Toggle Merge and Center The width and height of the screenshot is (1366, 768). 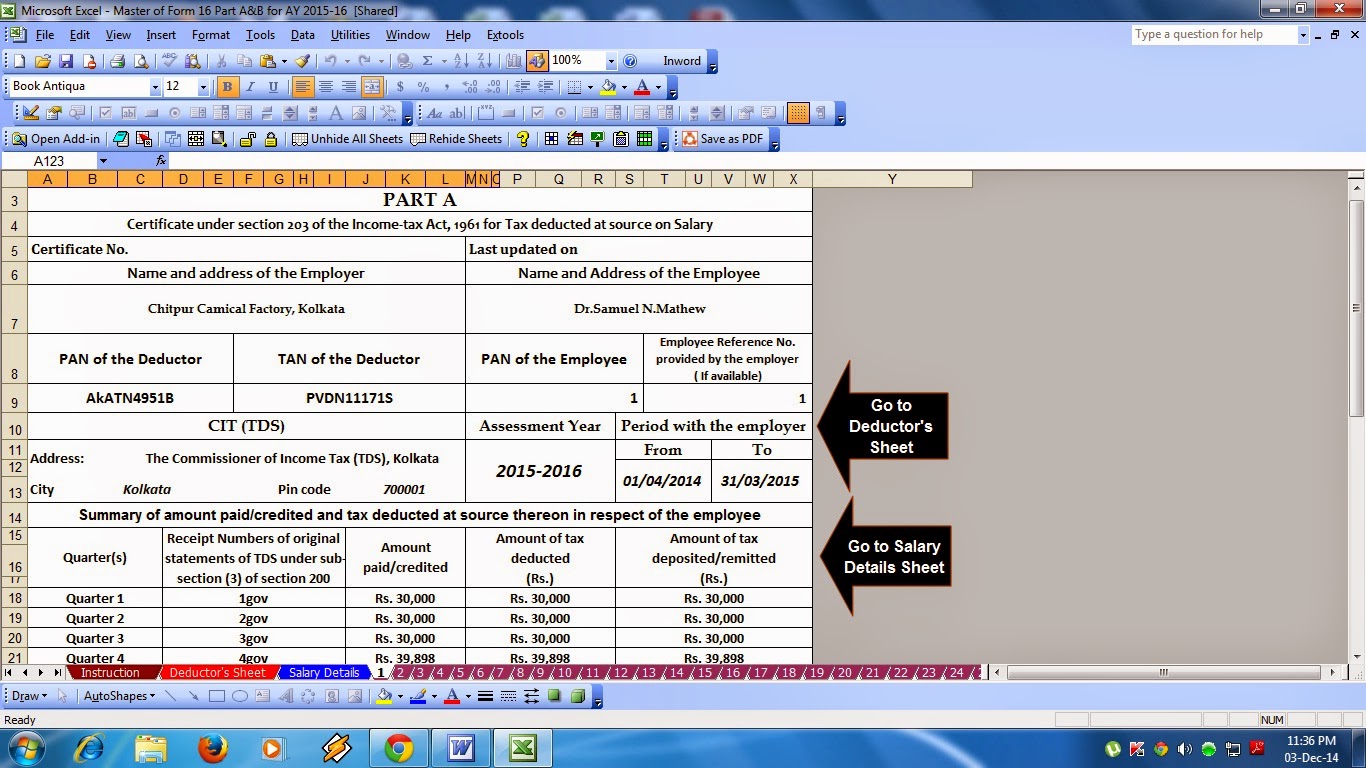coord(372,87)
